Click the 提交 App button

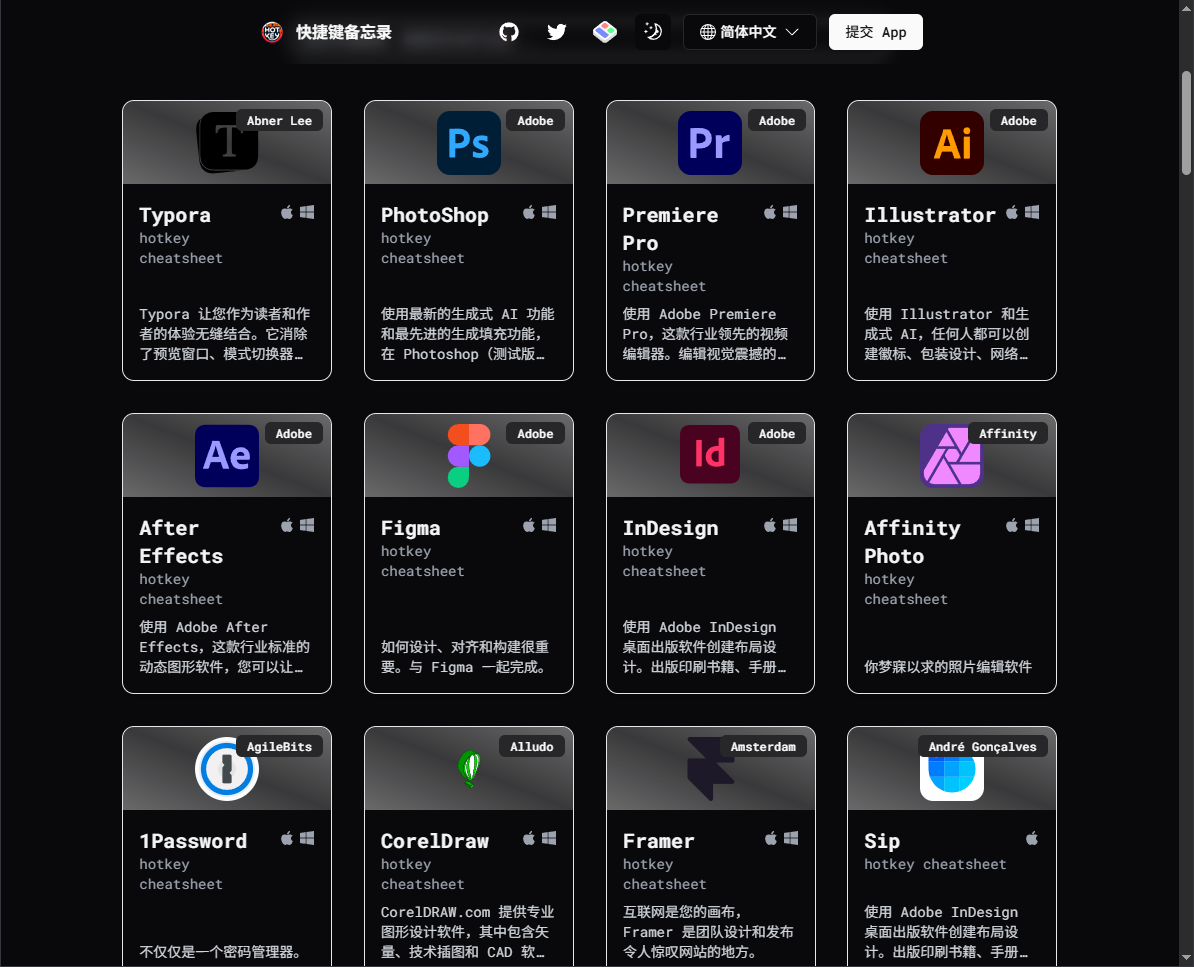coord(876,32)
